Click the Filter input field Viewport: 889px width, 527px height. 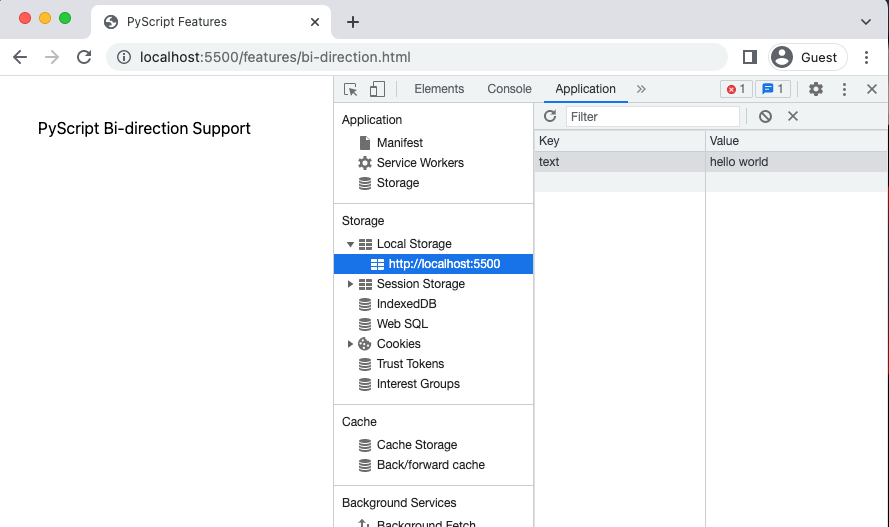[x=653, y=117]
